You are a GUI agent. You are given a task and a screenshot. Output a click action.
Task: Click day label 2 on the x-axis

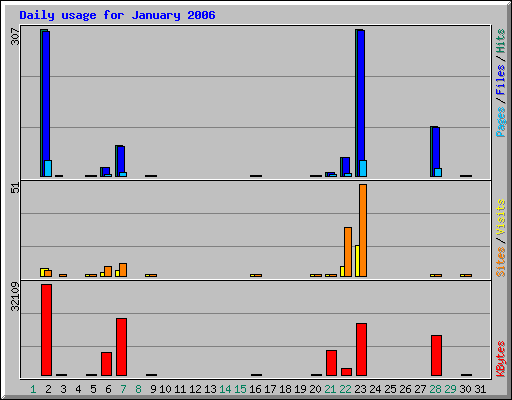point(48,389)
